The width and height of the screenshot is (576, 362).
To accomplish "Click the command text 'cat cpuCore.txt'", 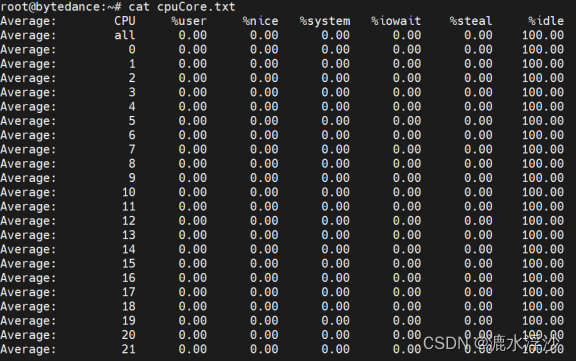I will click(182, 7).
